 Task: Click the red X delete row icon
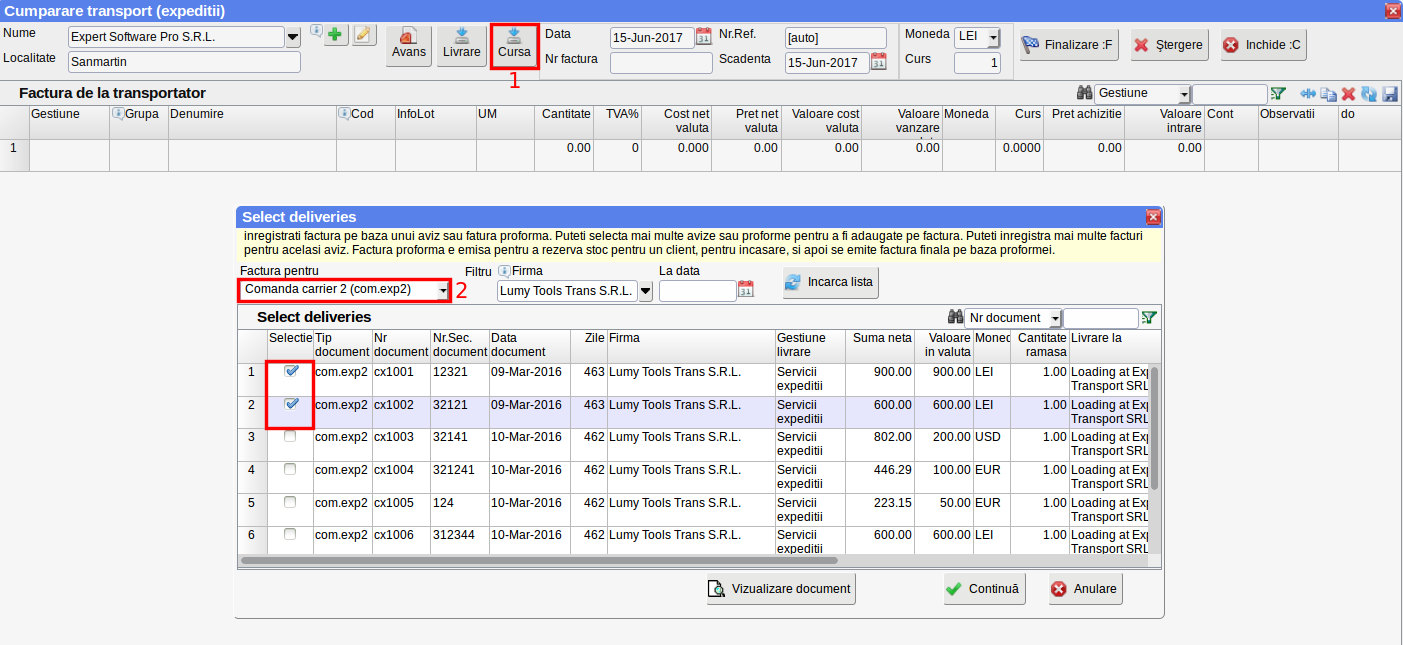click(x=1348, y=94)
